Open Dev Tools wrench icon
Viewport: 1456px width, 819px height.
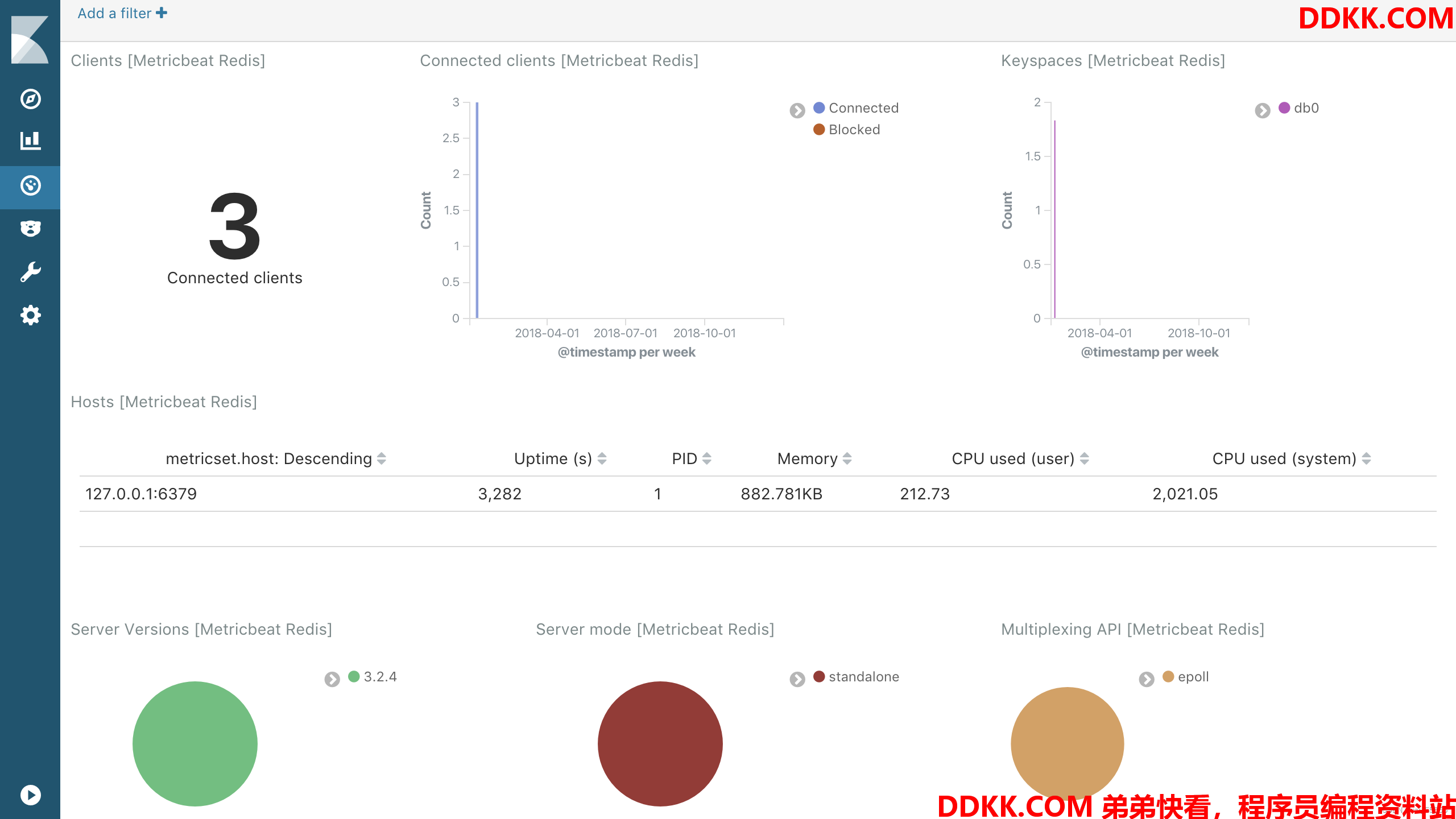point(30,272)
